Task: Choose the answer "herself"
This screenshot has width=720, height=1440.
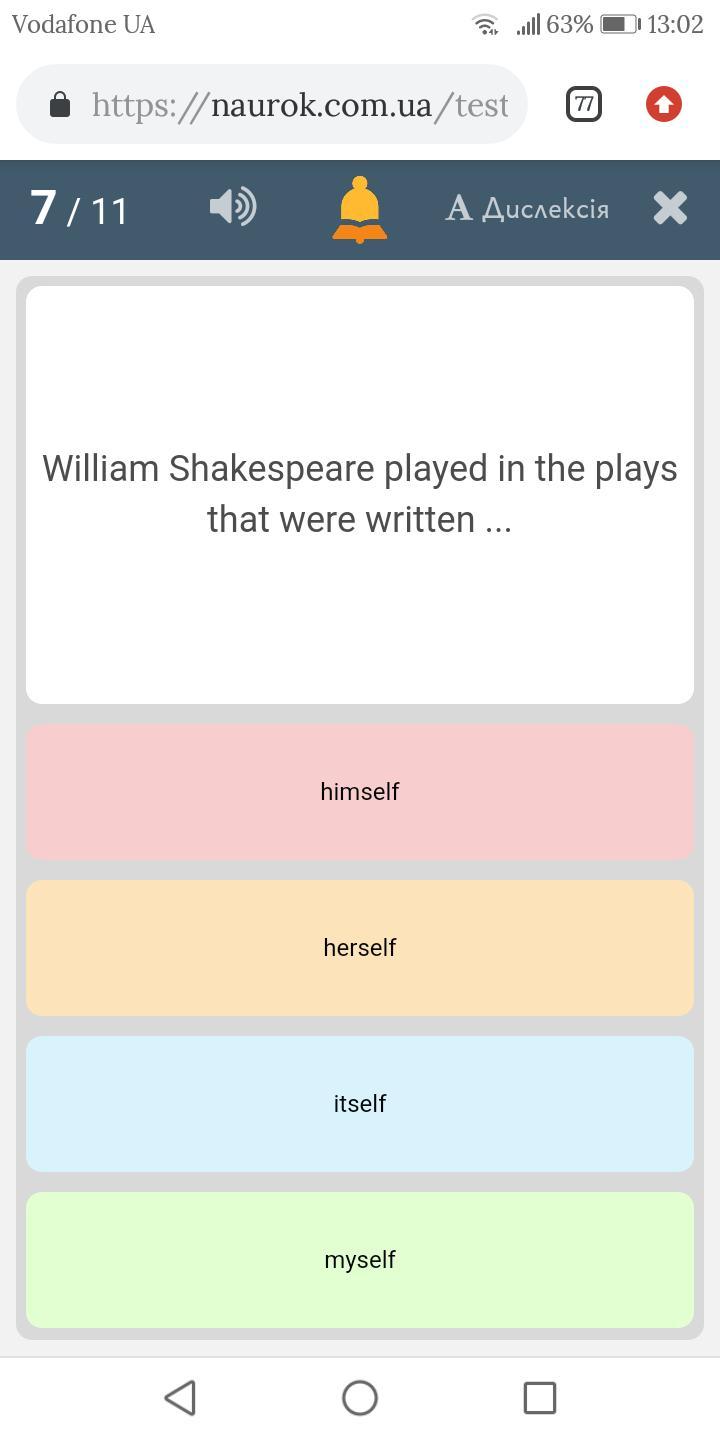Action: click(360, 948)
